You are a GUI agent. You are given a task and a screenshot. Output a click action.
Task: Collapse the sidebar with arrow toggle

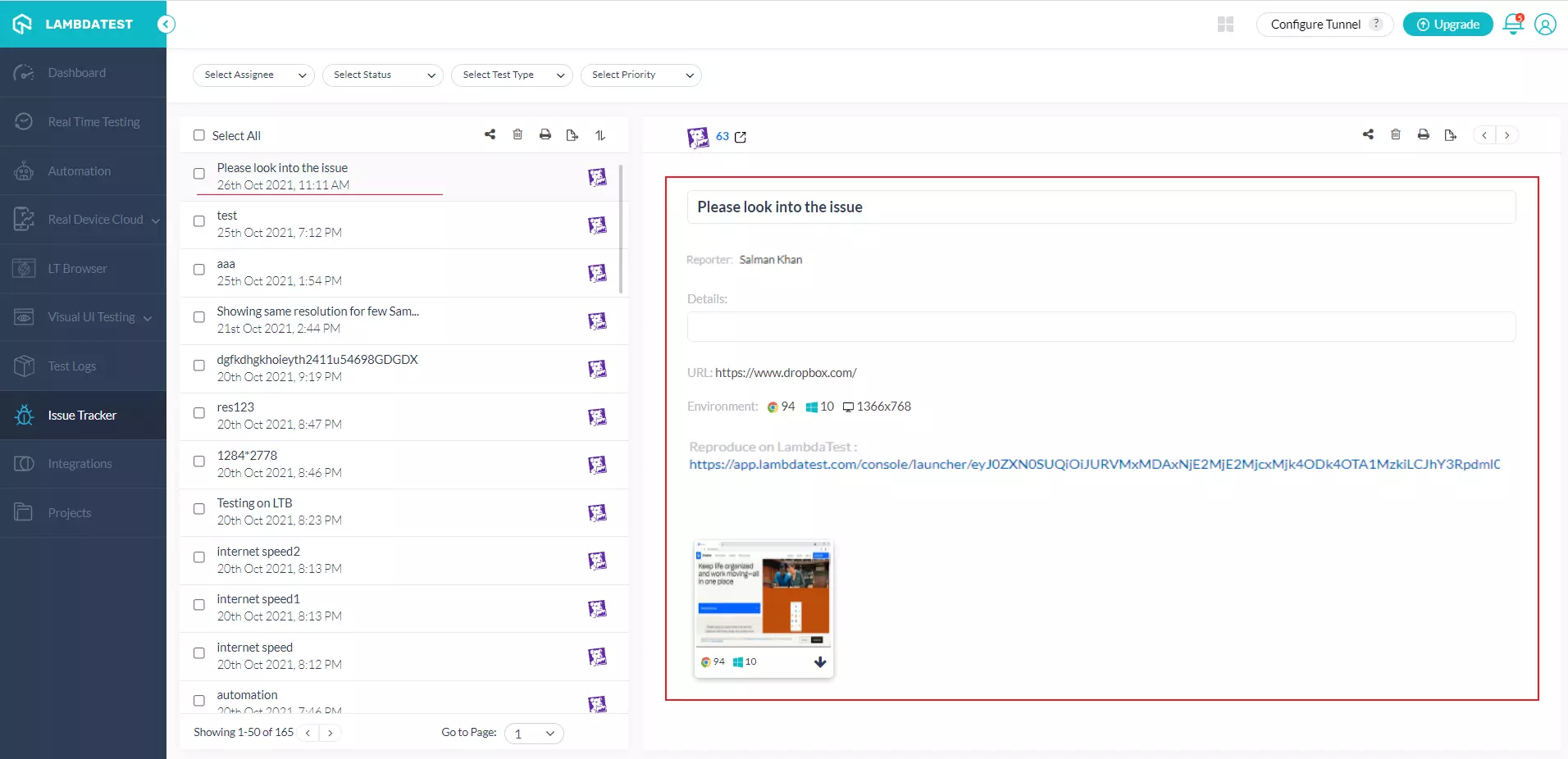(166, 24)
